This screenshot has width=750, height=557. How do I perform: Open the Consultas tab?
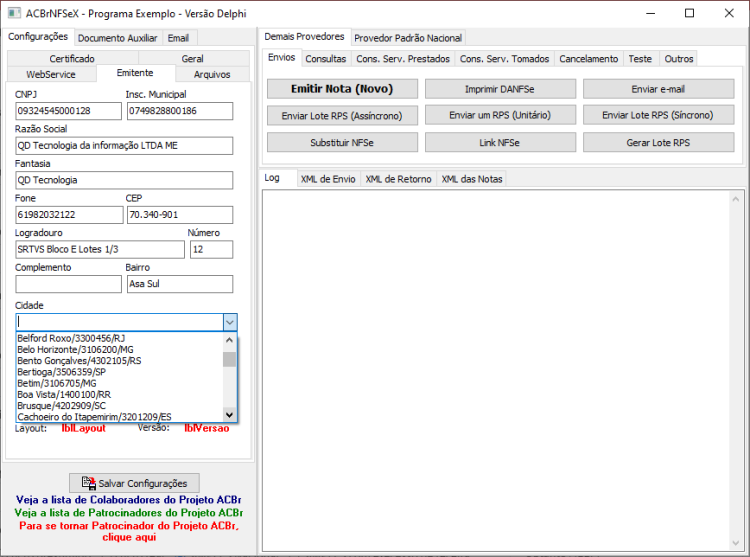[326, 59]
